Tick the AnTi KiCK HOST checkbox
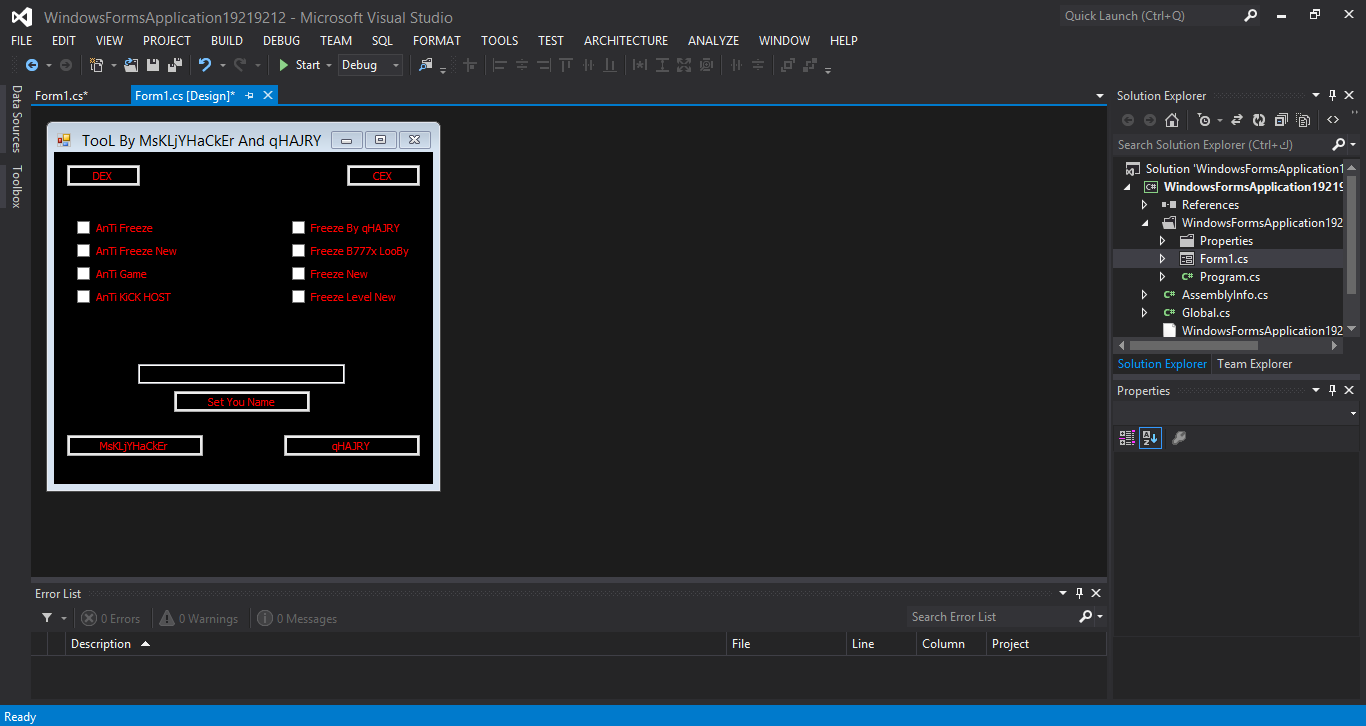This screenshot has width=1366, height=726. (x=84, y=297)
